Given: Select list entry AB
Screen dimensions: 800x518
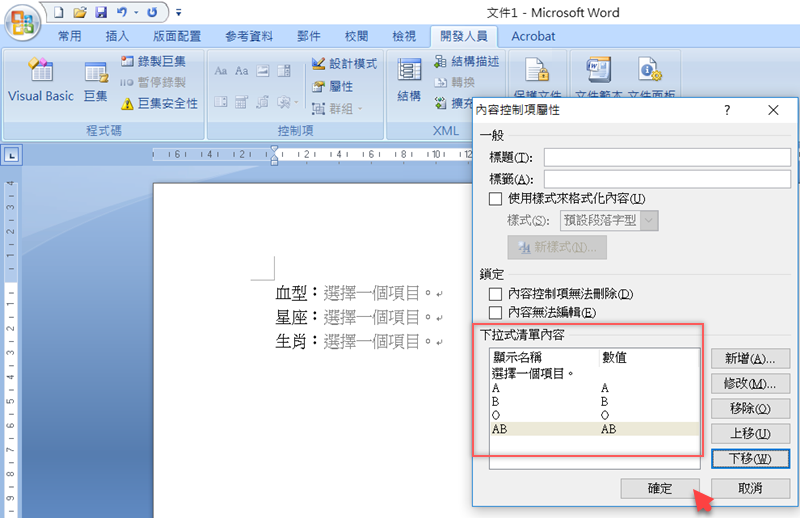Looking at the screenshot, I should pyautogui.click(x=595, y=429).
